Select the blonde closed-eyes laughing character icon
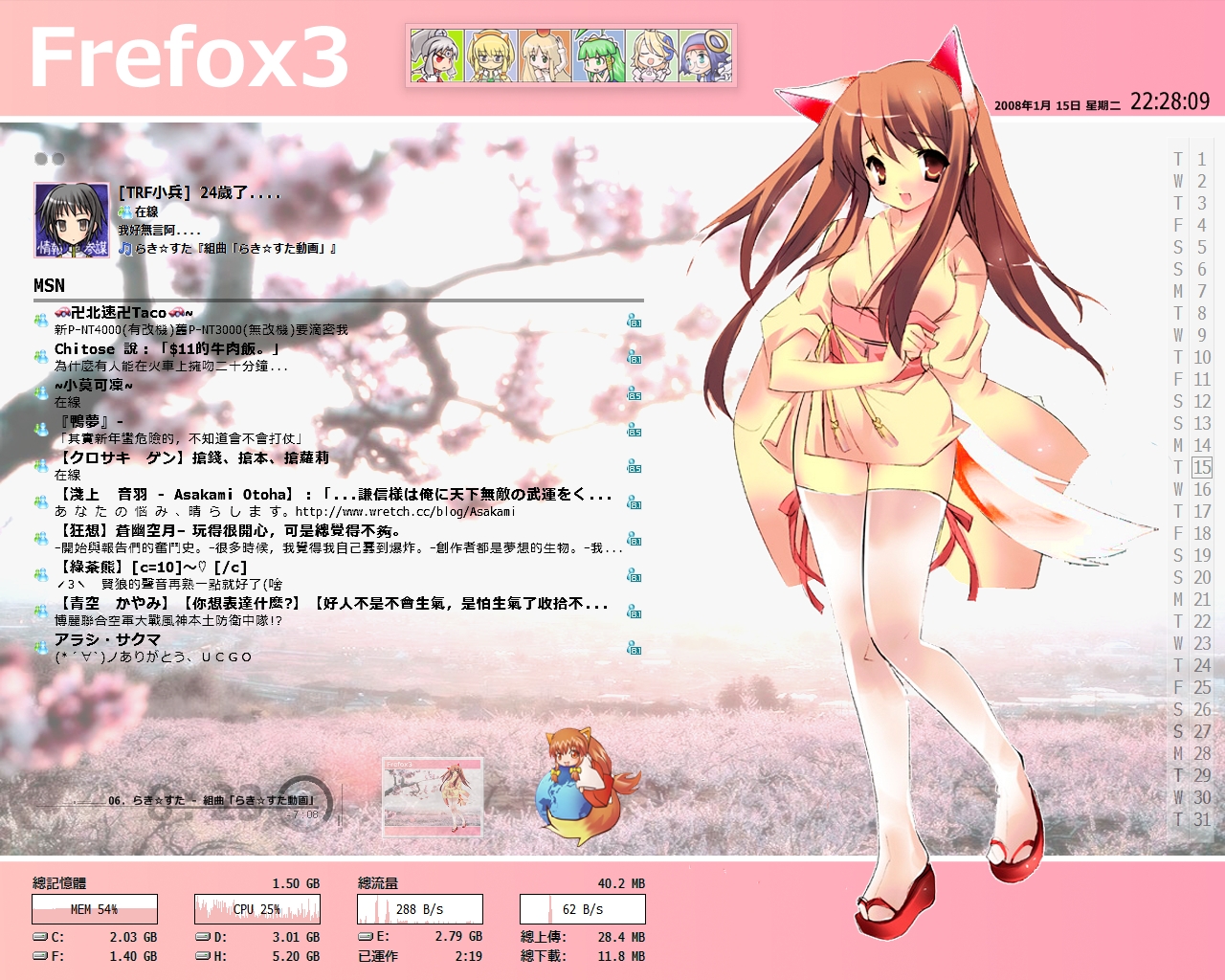This screenshot has height=980, width=1225. coord(652,56)
